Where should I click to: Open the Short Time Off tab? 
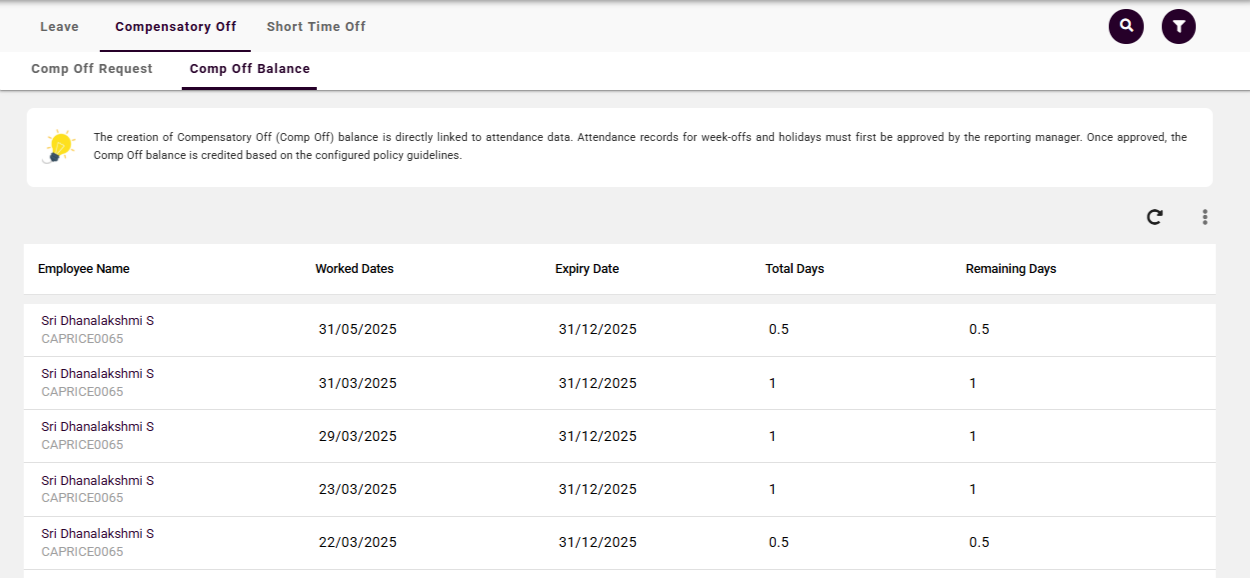pos(316,27)
